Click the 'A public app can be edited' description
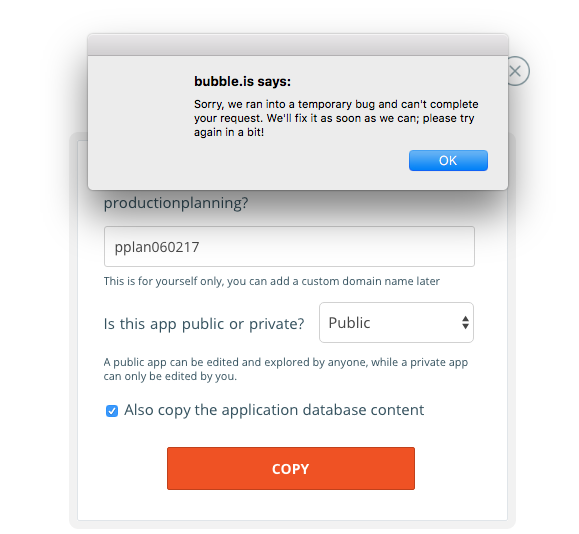This screenshot has height=534, width=579. click(285, 369)
